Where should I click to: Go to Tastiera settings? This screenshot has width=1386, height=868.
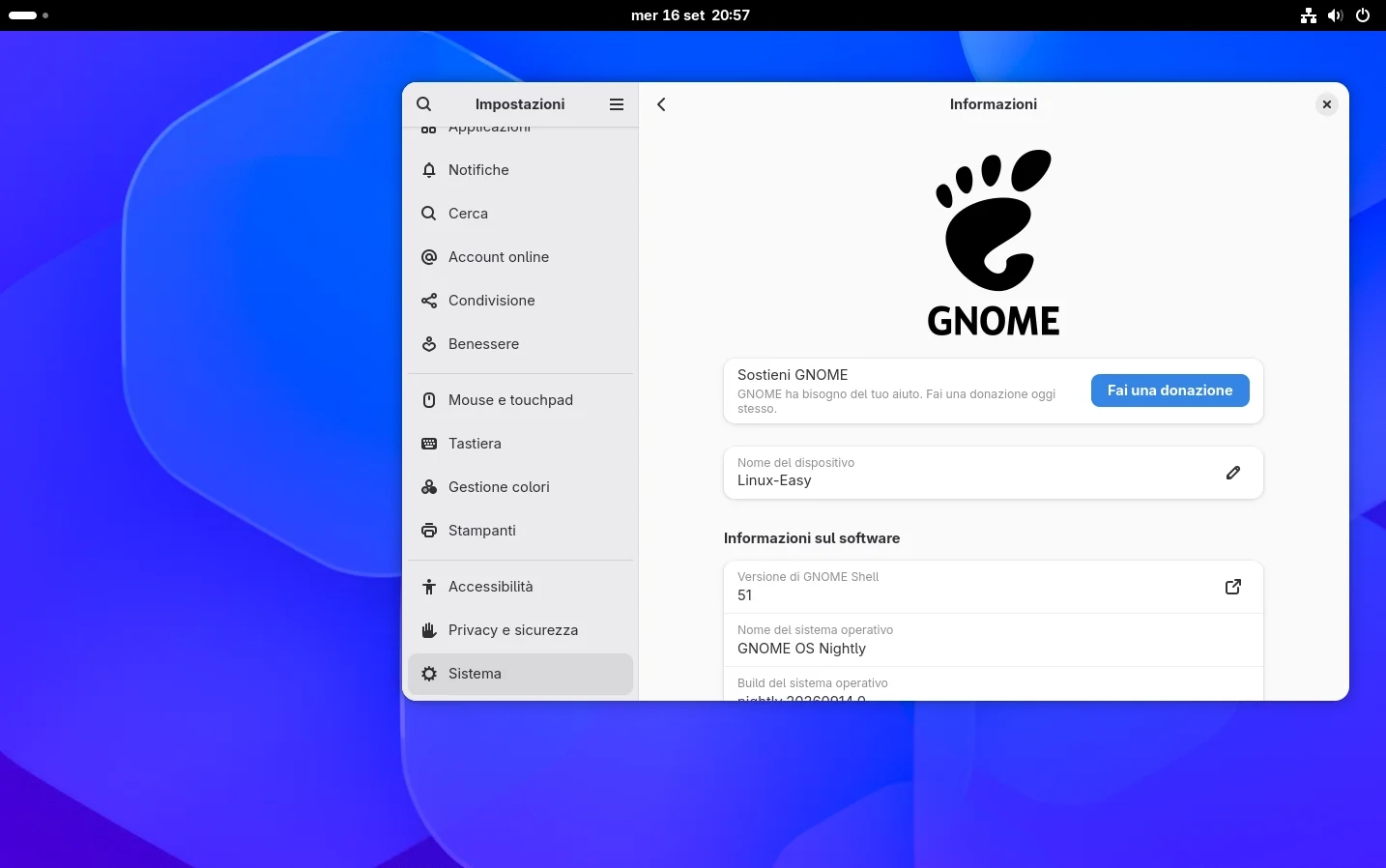[521, 444]
